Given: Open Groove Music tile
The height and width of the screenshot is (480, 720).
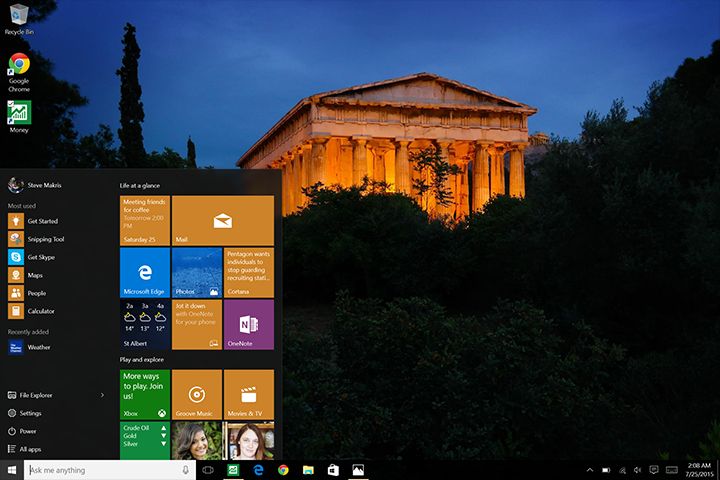Looking at the screenshot, I should click(x=196, y=394).
